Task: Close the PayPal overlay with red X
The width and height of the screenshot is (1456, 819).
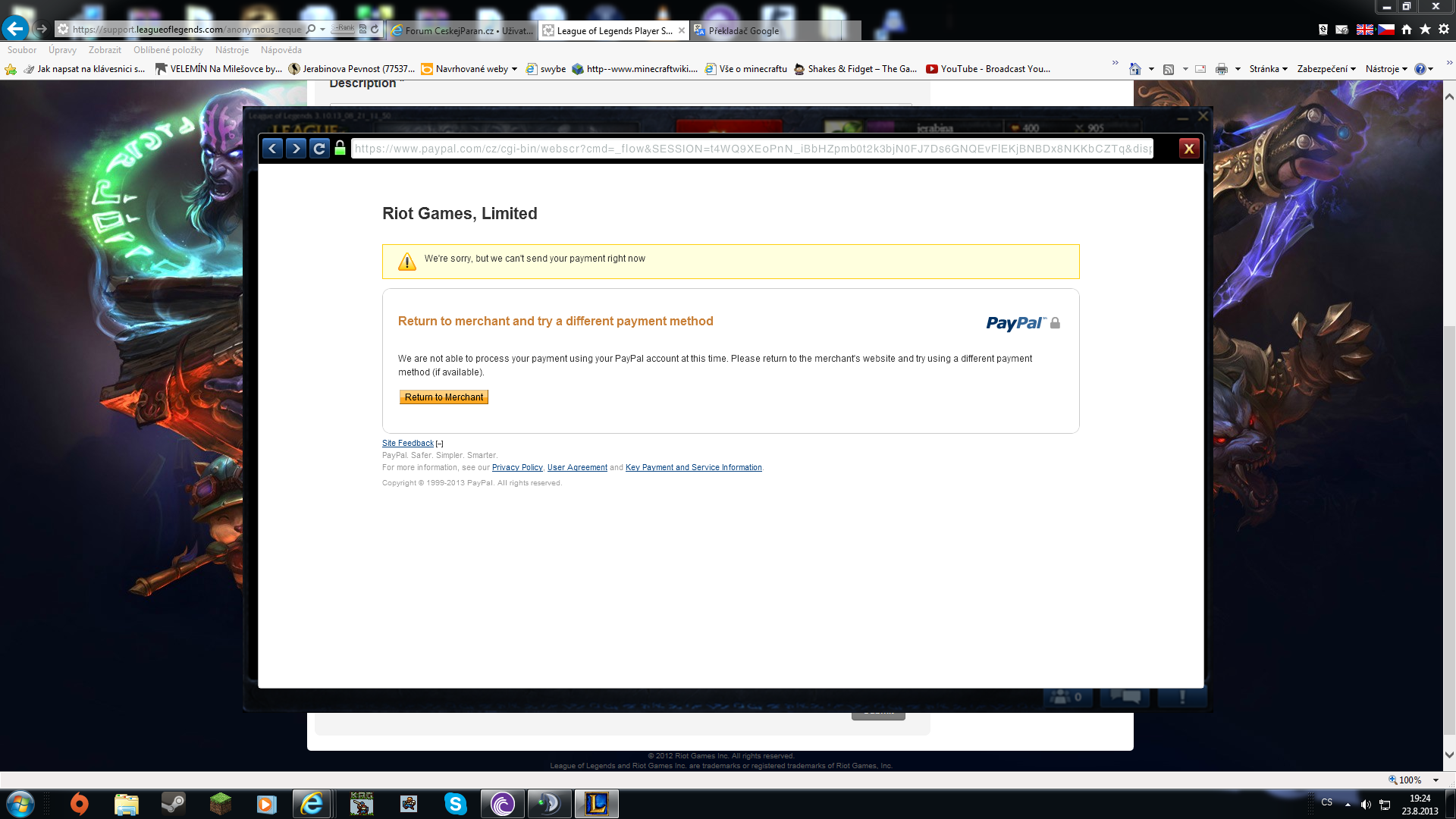Action: coord(1188,149)
